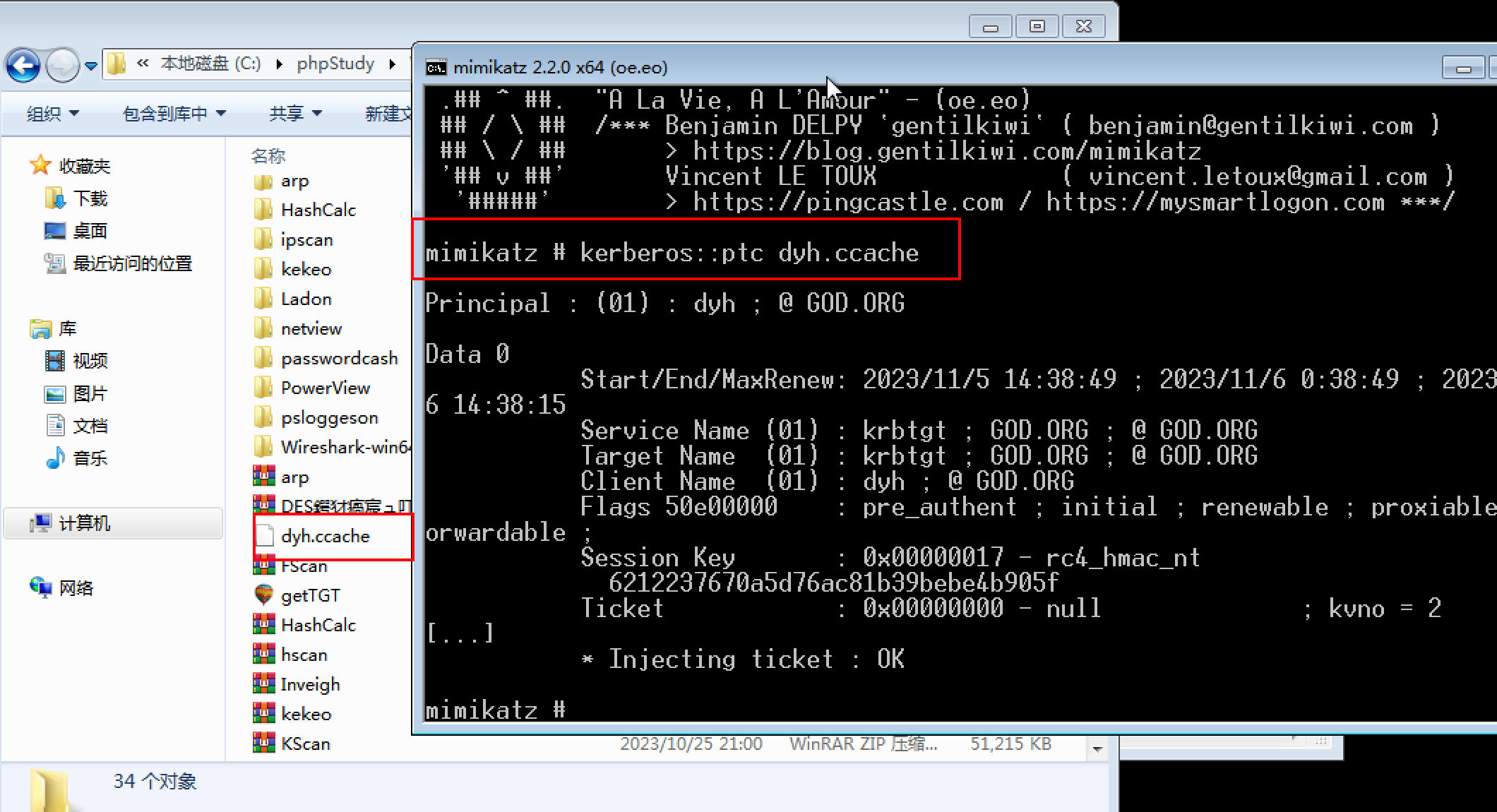Open the 组织 menu dropdown
The width and height of the screenshot is (1497, 812).
[x=53, y=113]
